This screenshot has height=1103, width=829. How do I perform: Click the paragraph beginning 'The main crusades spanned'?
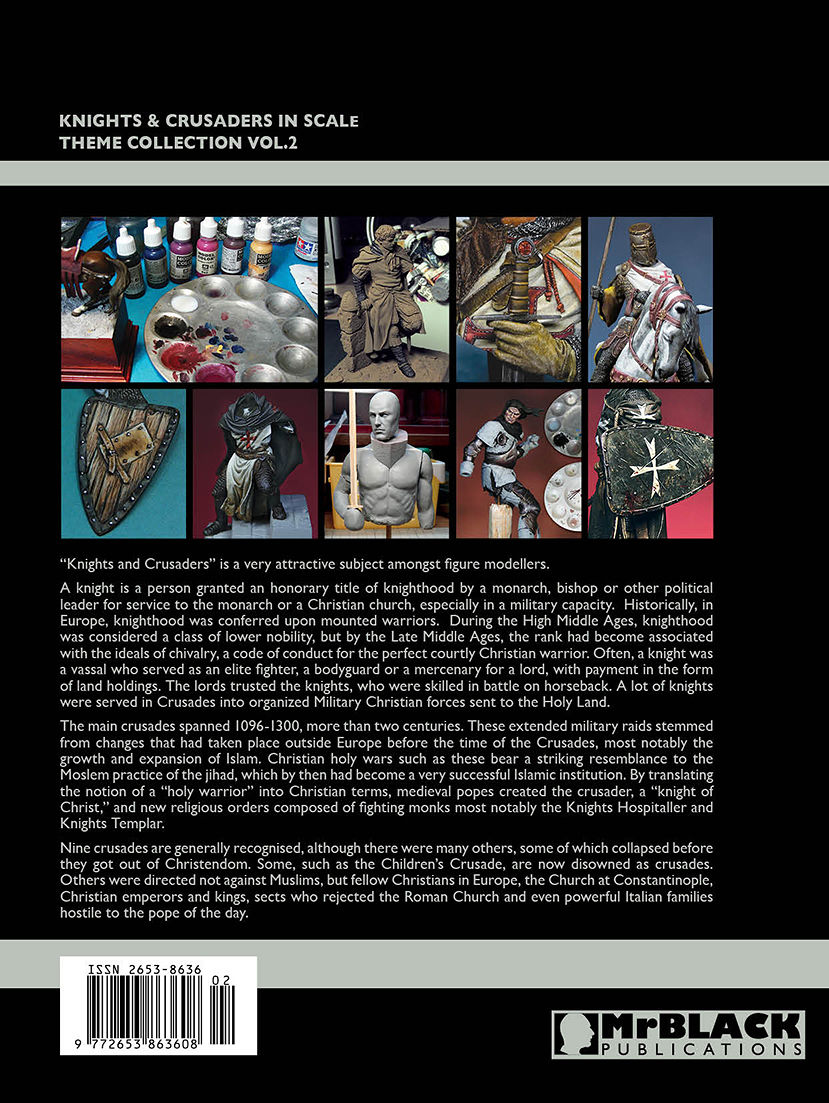[x=386, y=774]
